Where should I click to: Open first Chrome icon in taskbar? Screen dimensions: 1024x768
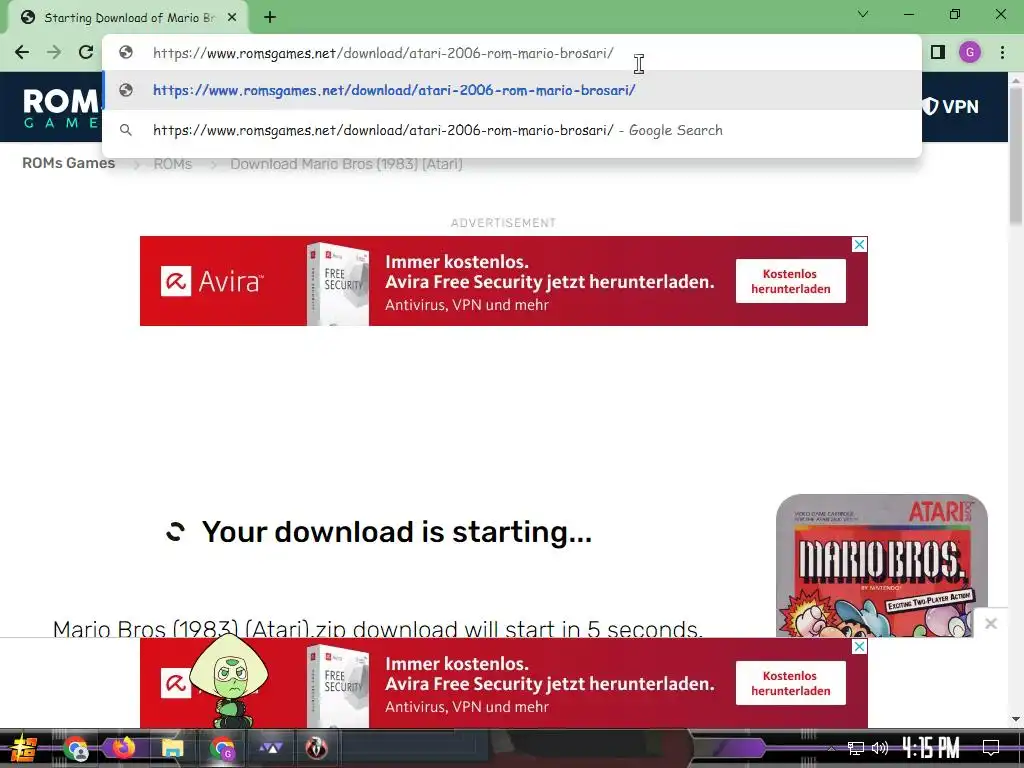(76, 748)
